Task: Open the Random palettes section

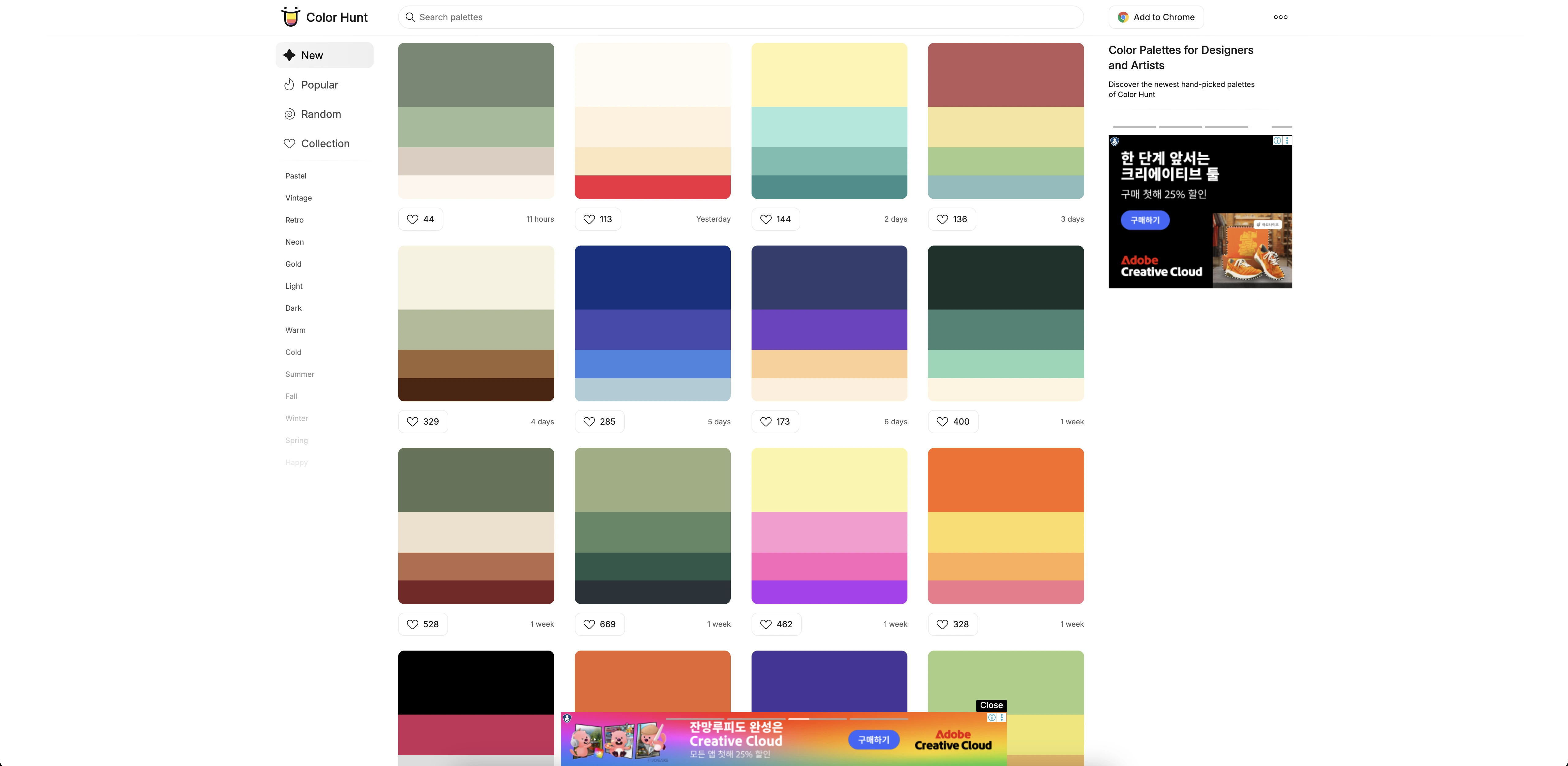Action: click(x=324, y=115)
